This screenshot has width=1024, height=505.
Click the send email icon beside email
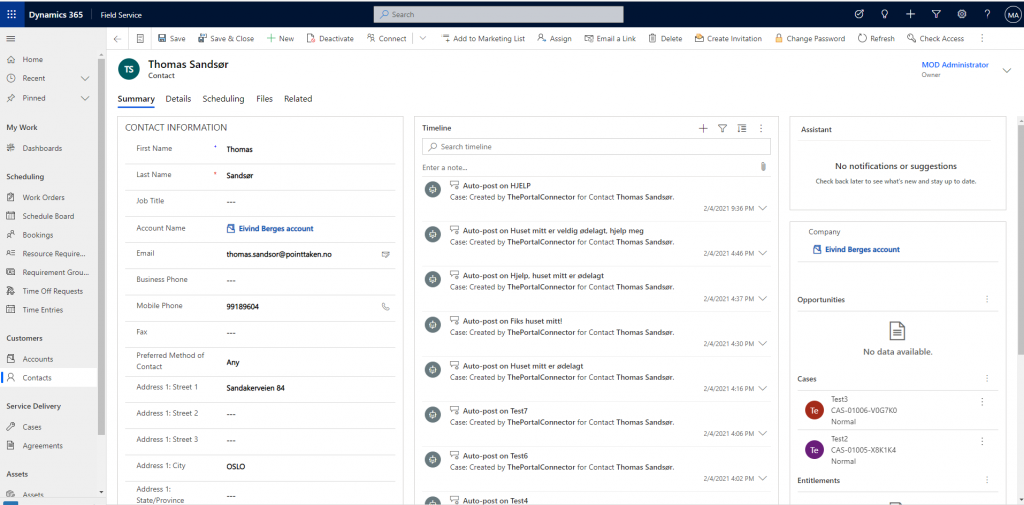pos(385,254)
